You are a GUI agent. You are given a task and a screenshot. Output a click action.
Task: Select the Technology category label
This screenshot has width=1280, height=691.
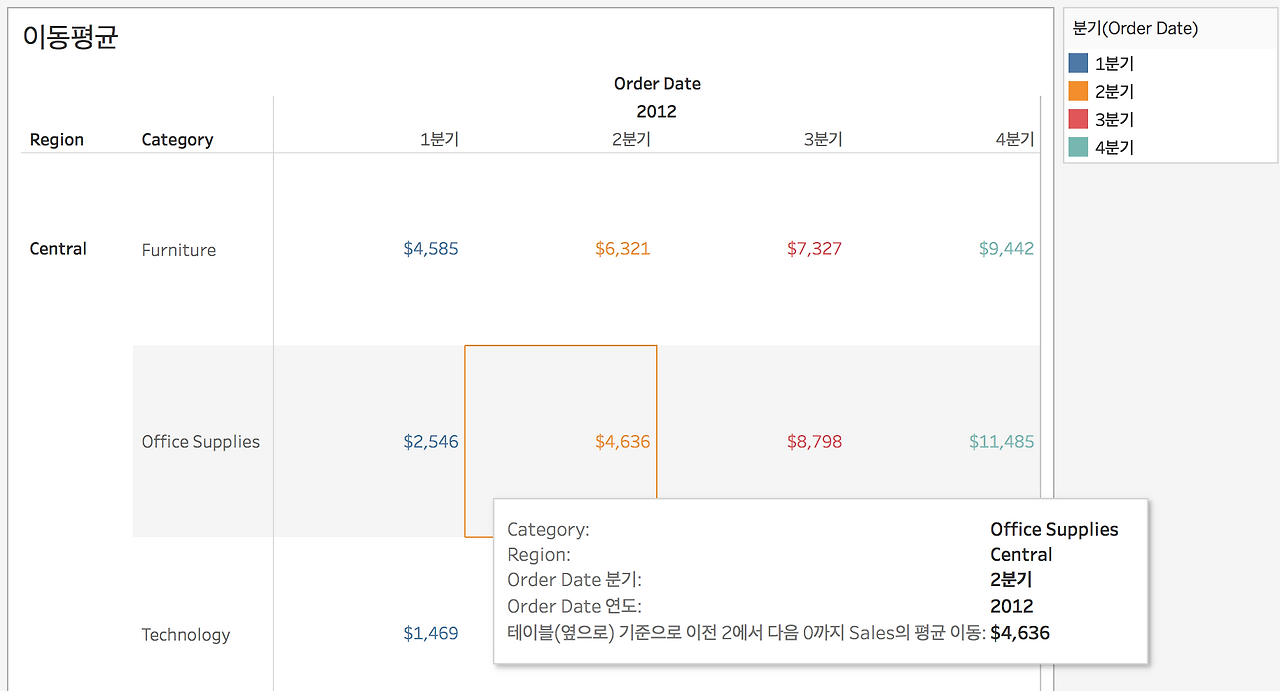185,635
